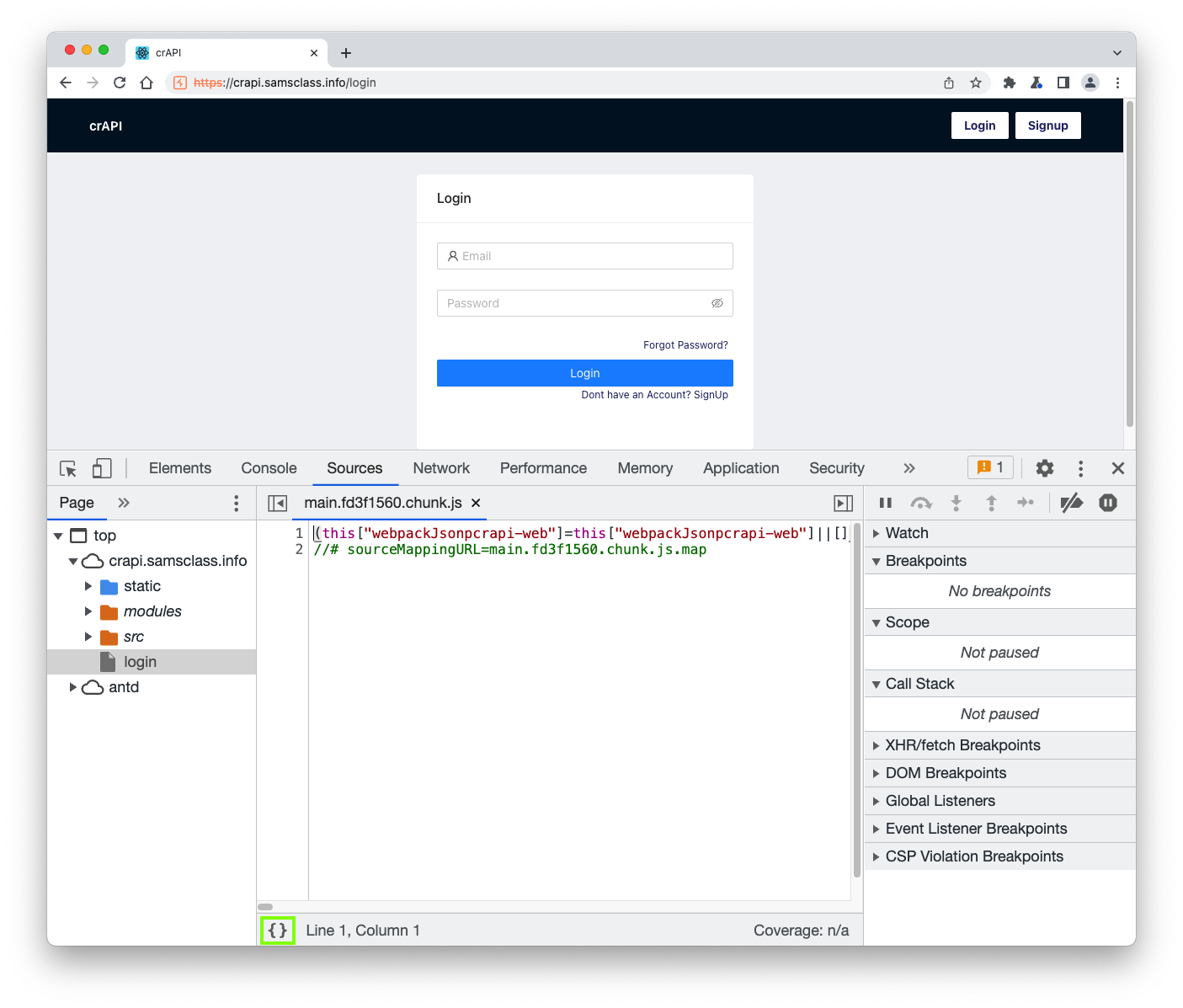Hide the file navigator pane
This screenshot has width=1183, height=1008.
pos(278,503)
